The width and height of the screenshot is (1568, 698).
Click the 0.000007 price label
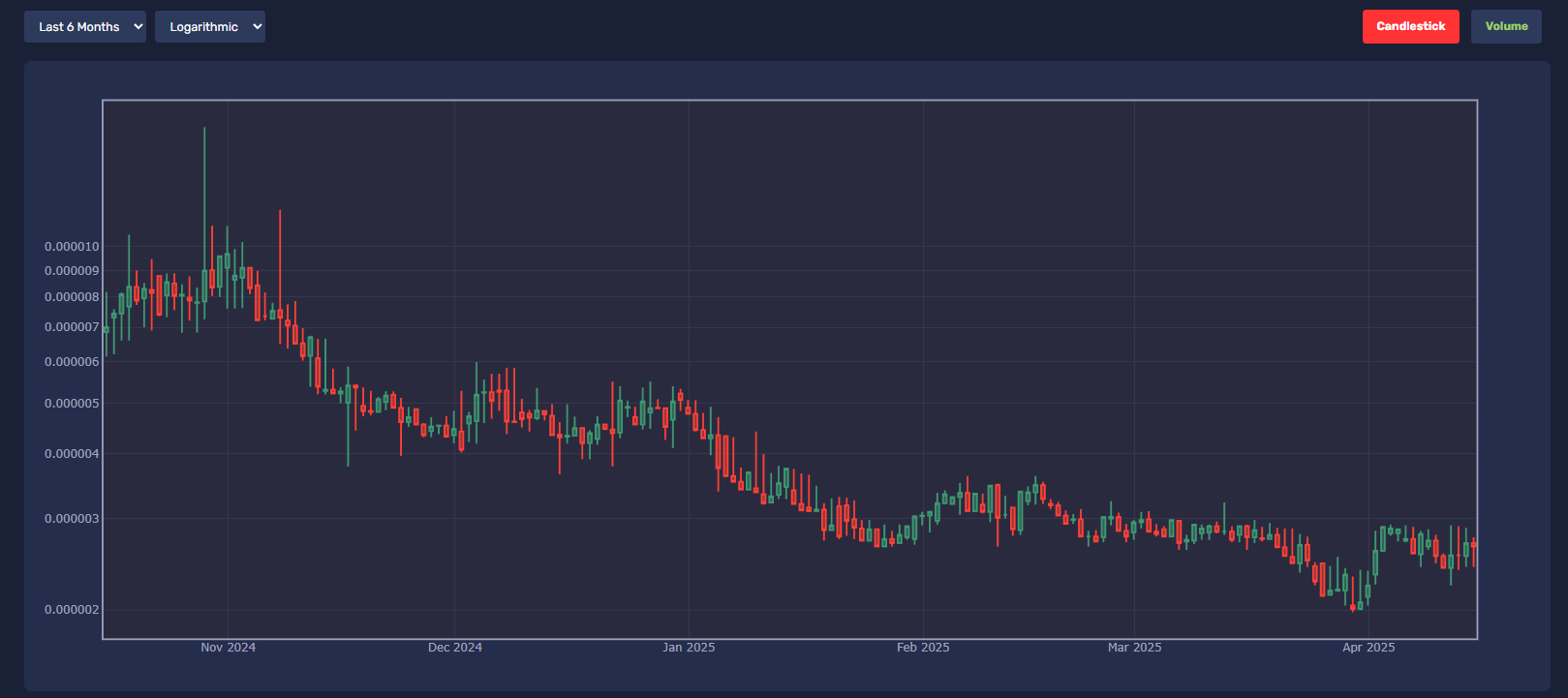72,327
